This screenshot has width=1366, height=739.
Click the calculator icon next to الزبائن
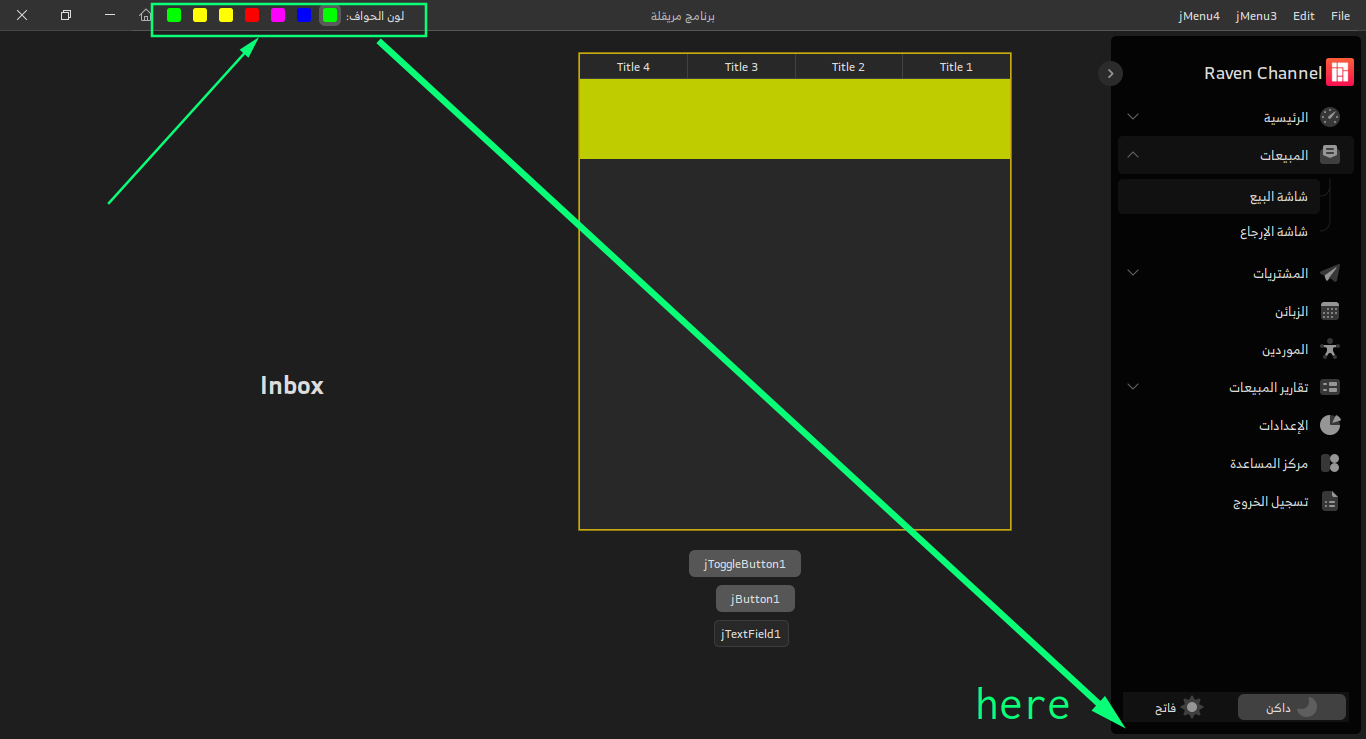(1330, 310)
